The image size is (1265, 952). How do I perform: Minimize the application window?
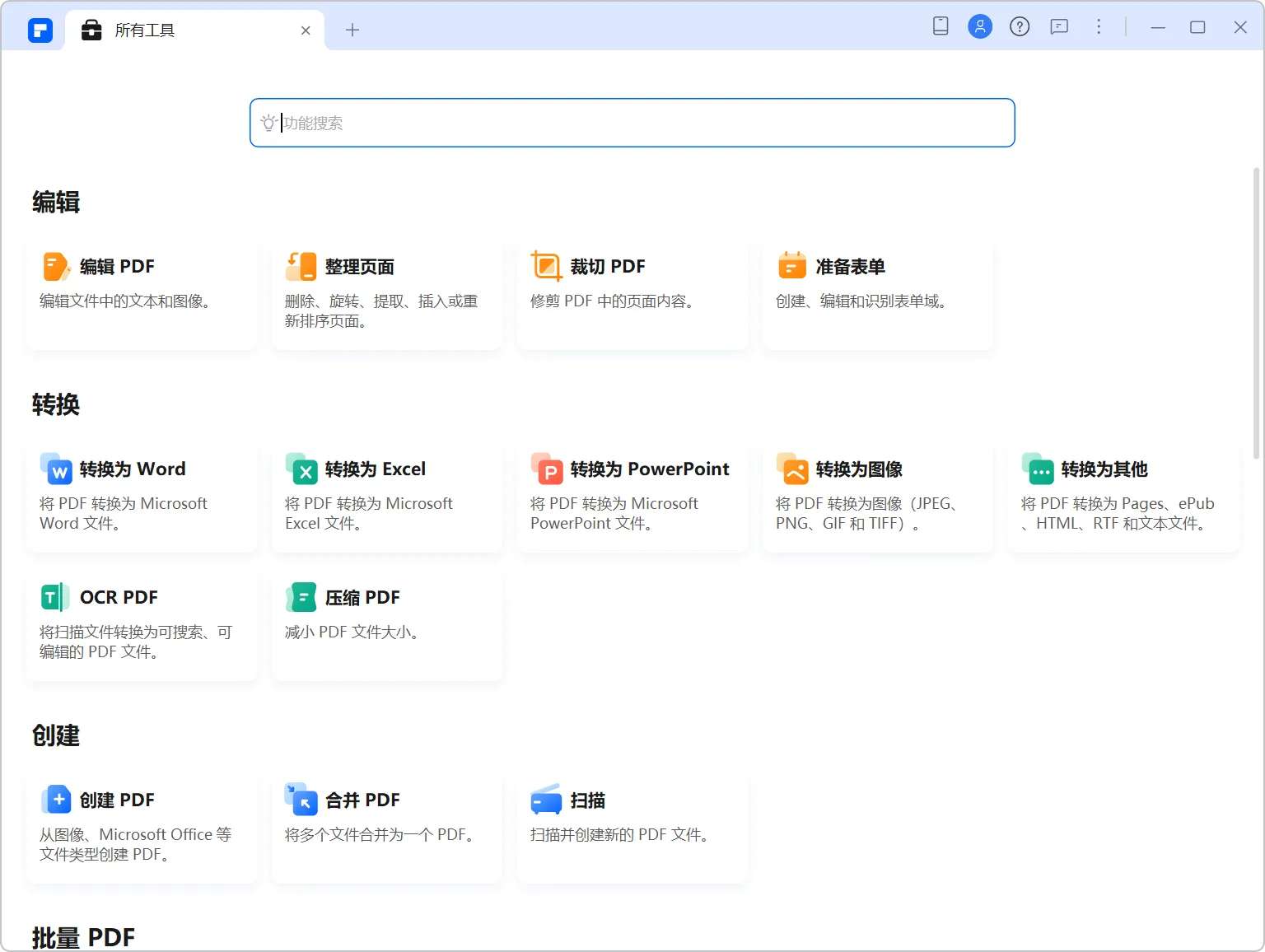tap(1158, 27)
